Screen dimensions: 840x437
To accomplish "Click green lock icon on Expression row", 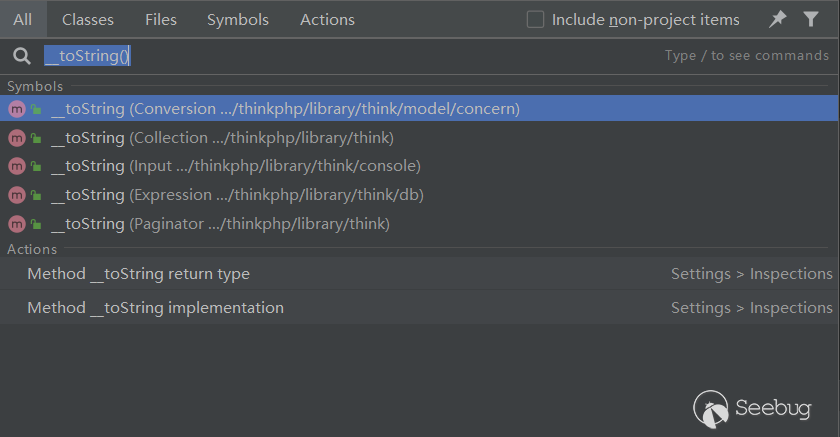I will click(35, 195).
